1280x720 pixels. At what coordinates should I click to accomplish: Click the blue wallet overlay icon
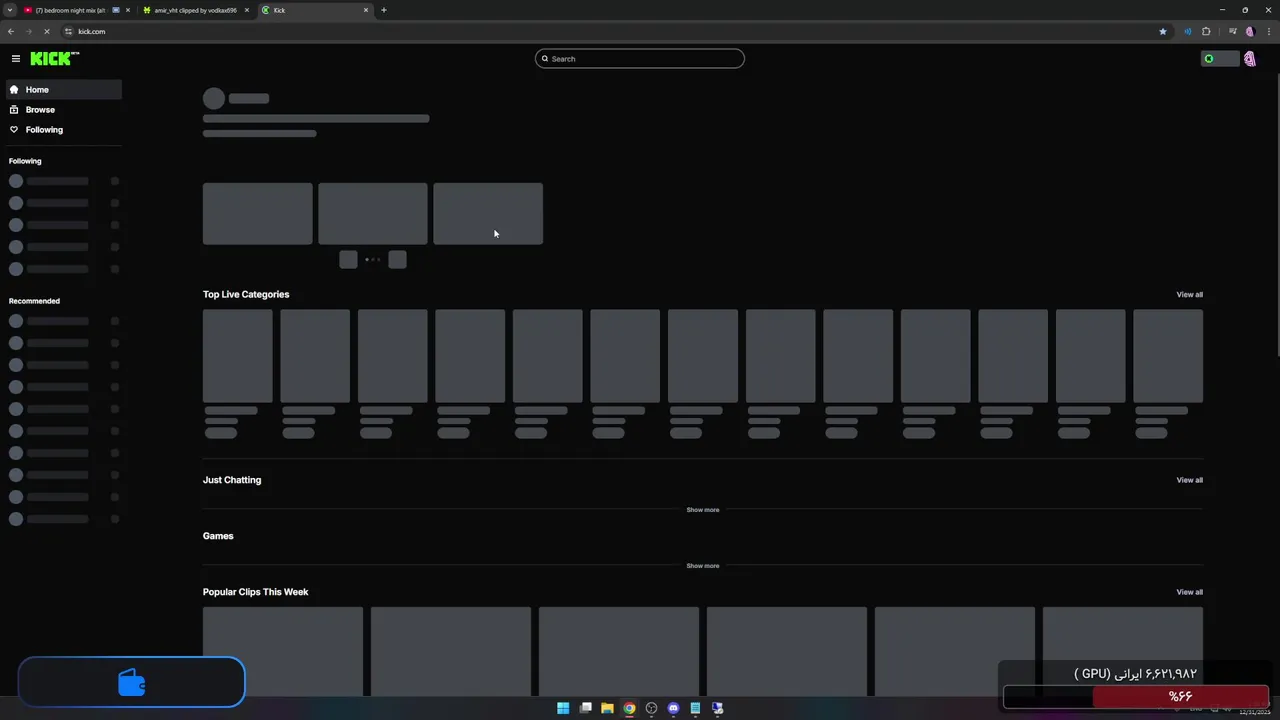pos(132,682)
